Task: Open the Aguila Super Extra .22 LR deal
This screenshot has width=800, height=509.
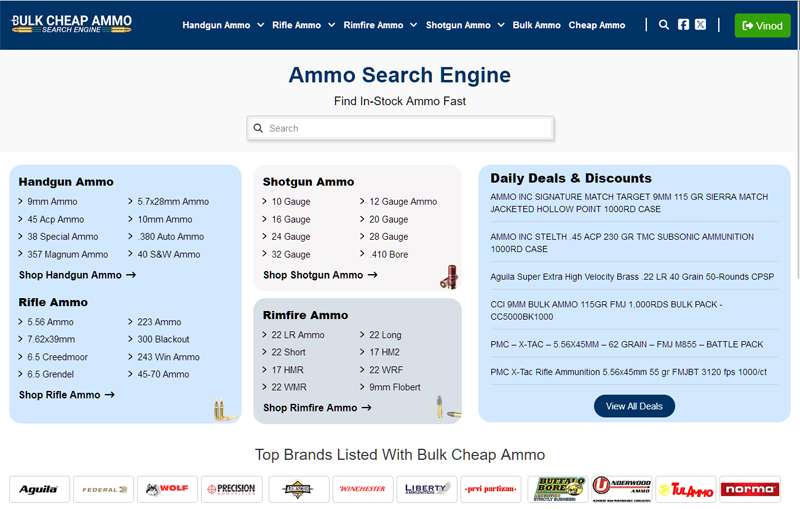Action: point(632,277)
